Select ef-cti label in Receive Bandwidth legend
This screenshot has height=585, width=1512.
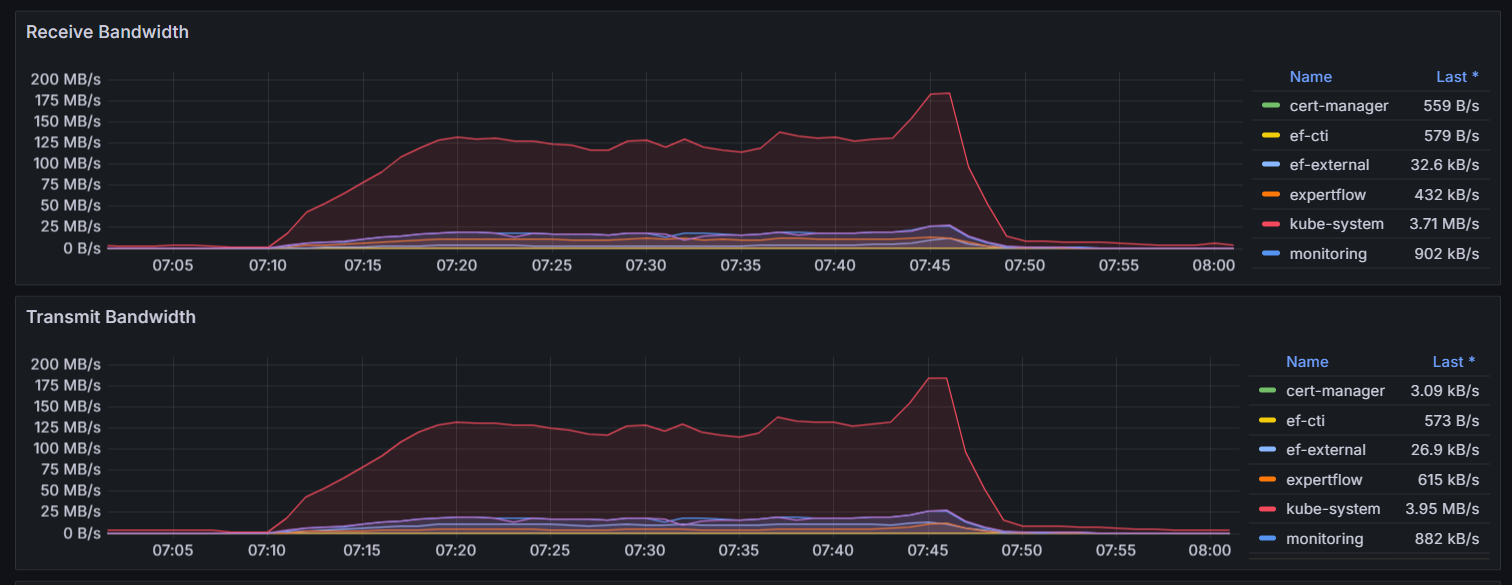point(1309,136)
